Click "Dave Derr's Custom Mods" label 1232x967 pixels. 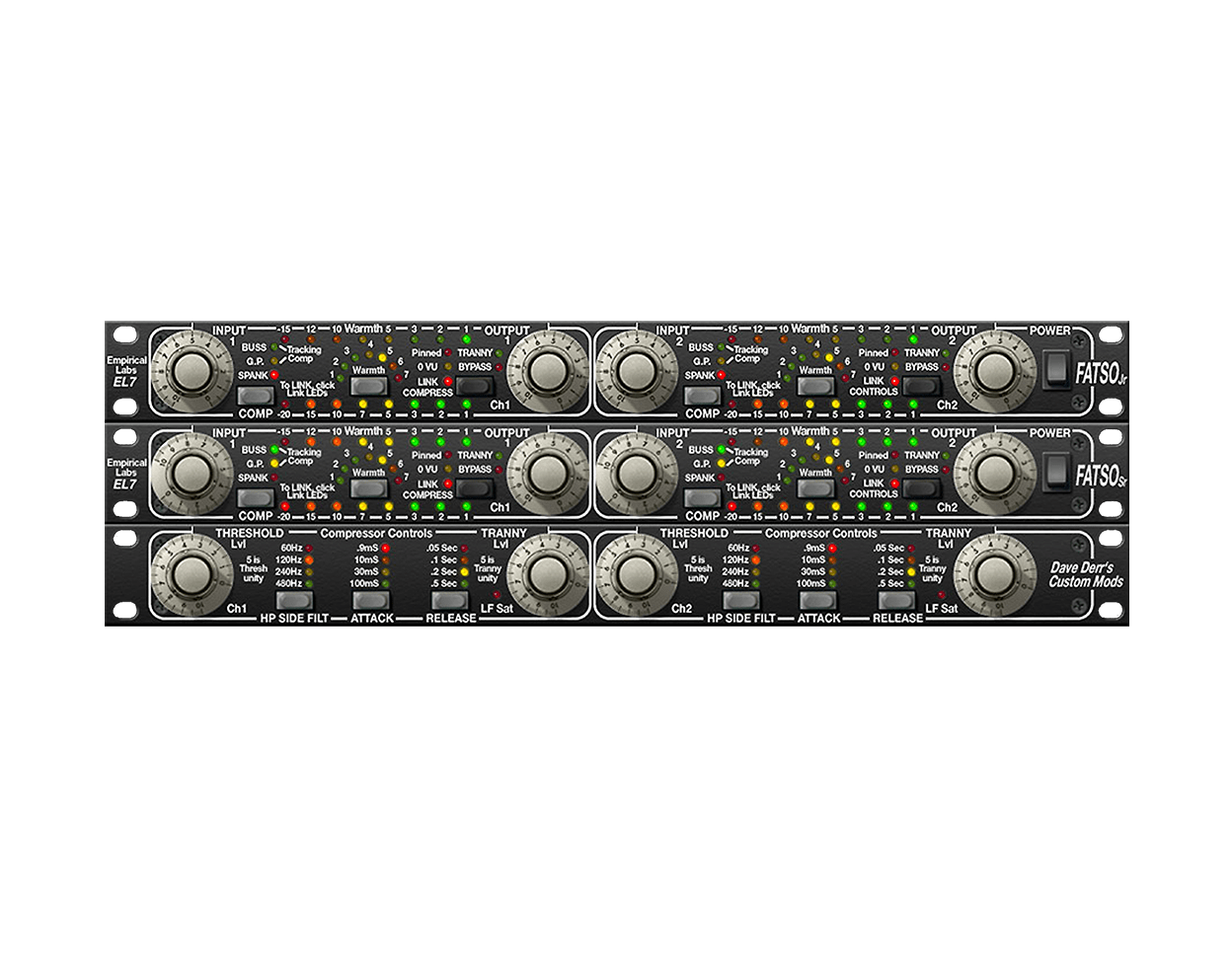pyautogui.click(x=1086, y=574)
